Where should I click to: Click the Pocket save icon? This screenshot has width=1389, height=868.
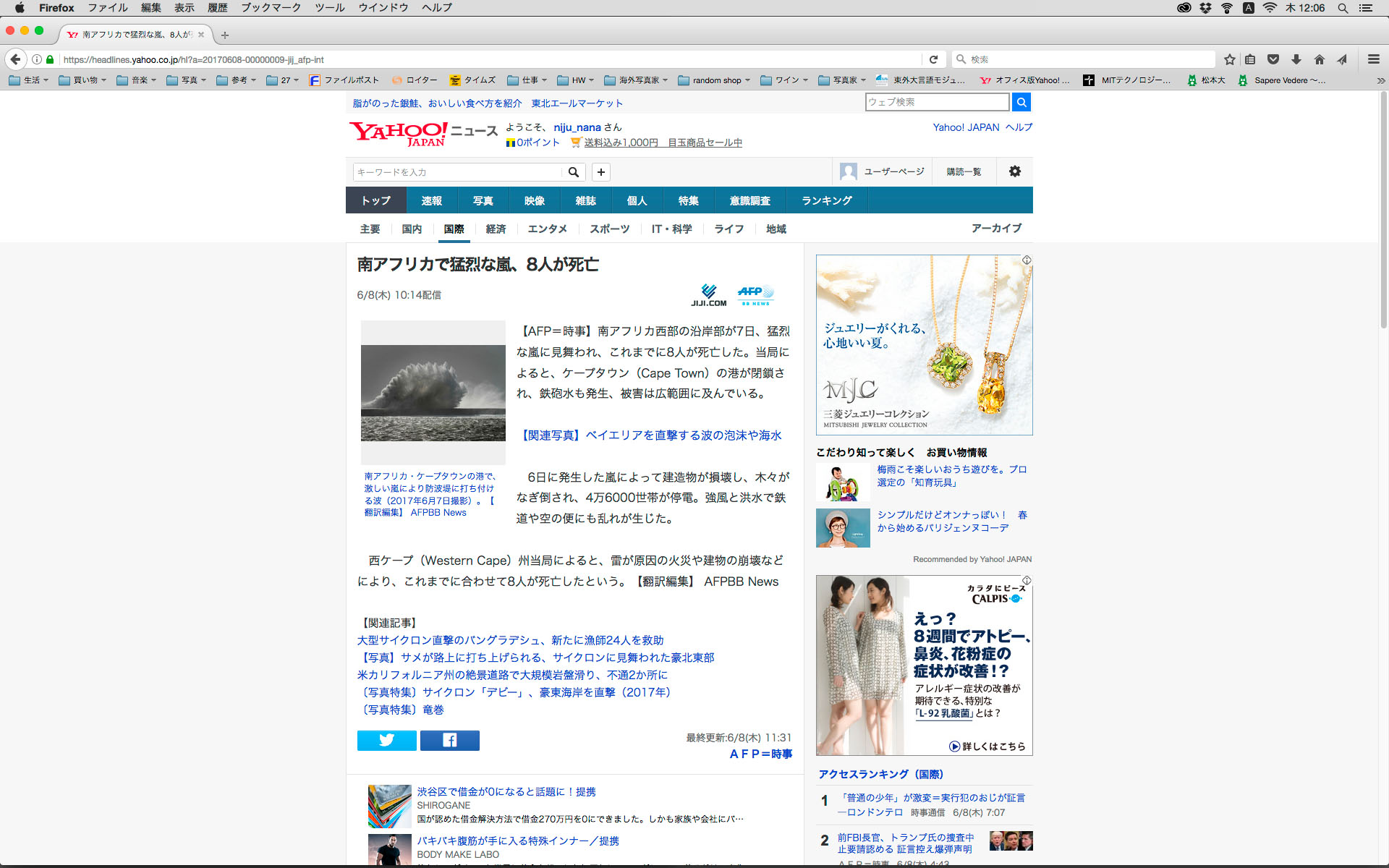pos(1273,59)
